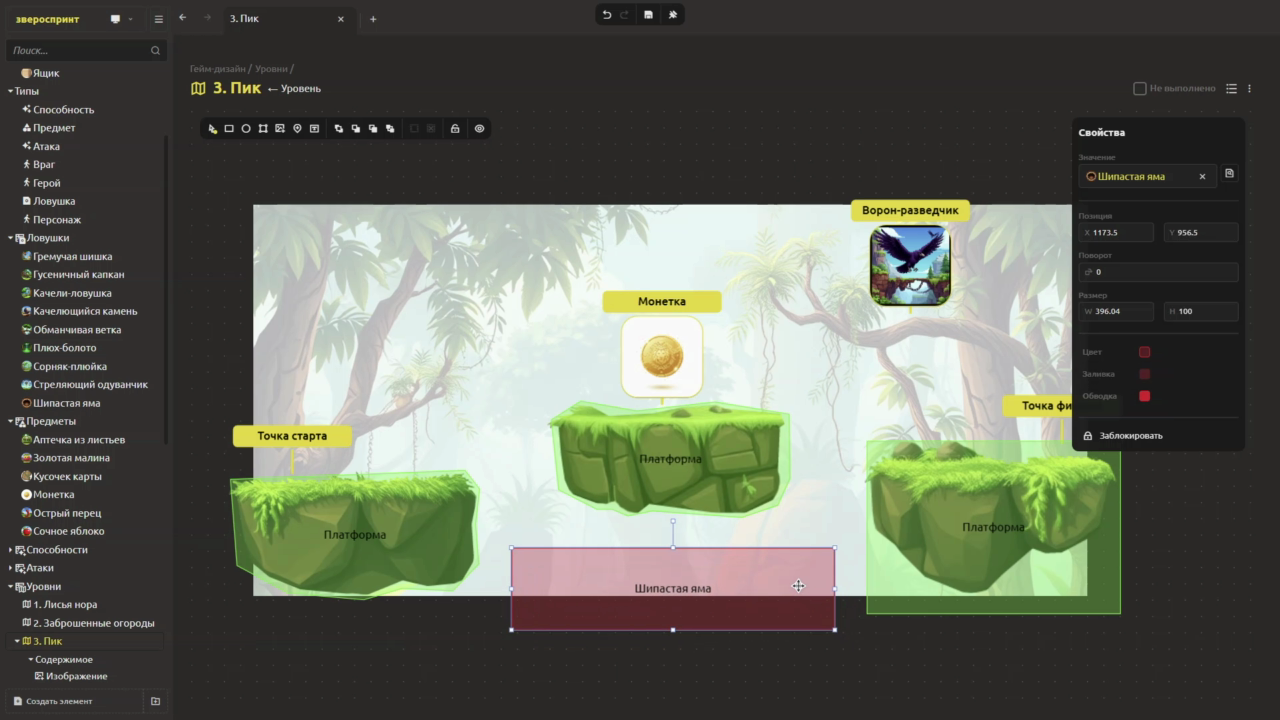
Task: Toggle 'Заблокировать' lock in properties panel
Action: [1123, 436]
